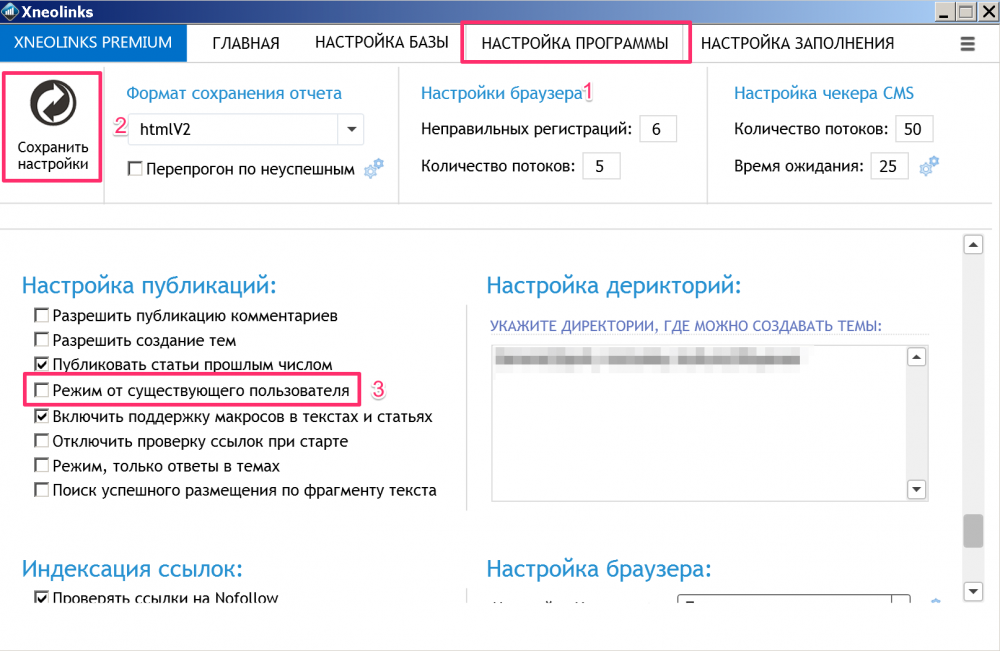Click the Неправильных регистраций field with 6

658,129
